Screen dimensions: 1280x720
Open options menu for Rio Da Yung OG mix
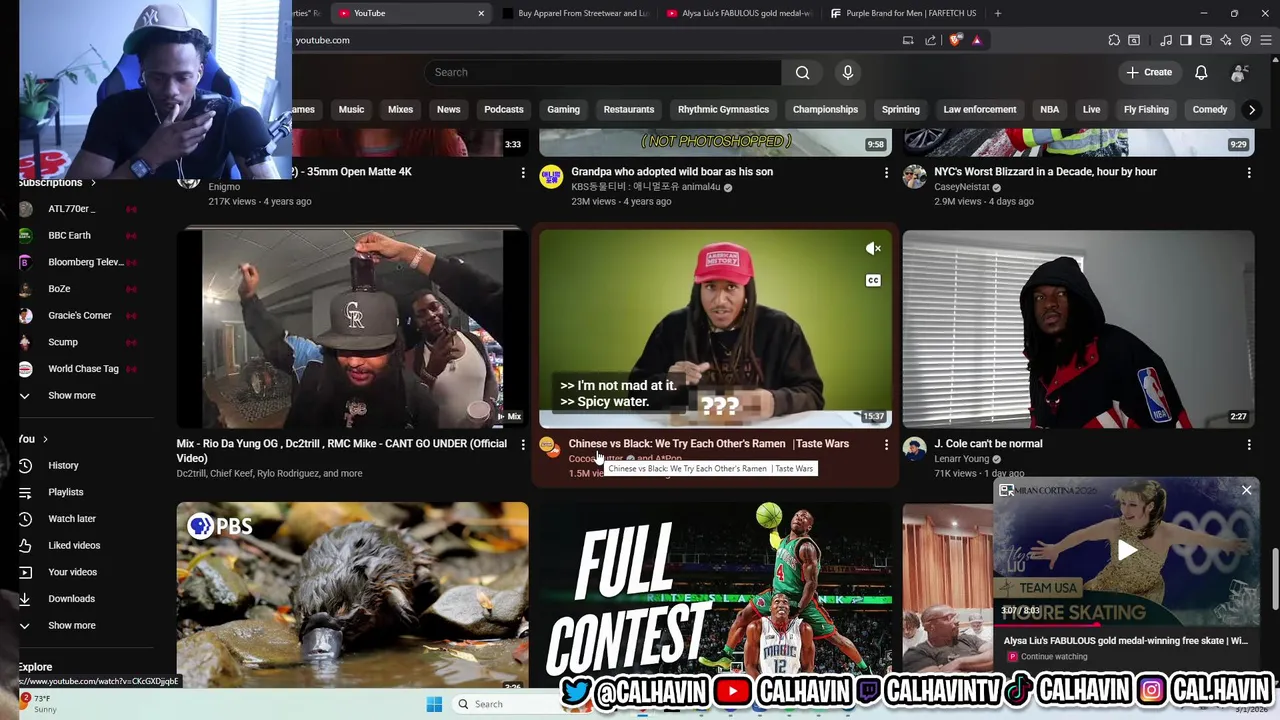(523, 444)
